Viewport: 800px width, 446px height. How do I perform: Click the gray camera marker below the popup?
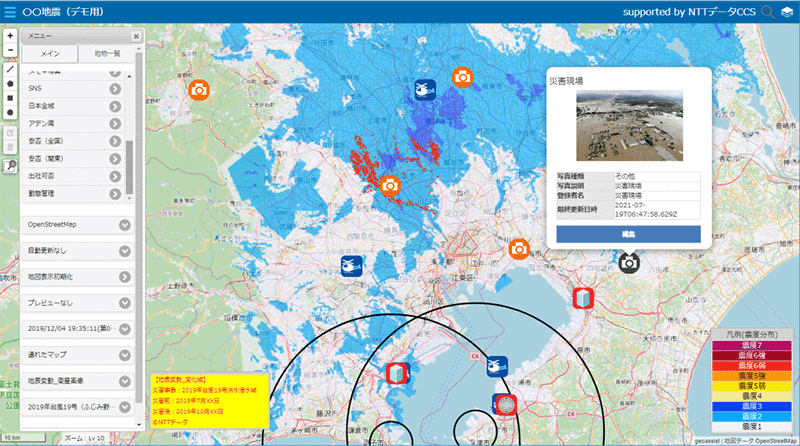click(x=628, y=262)
